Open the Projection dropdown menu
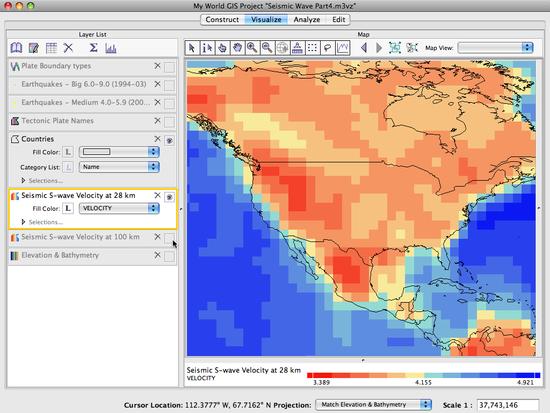Viewport: 550px width, 413px height. pos(374,405)
